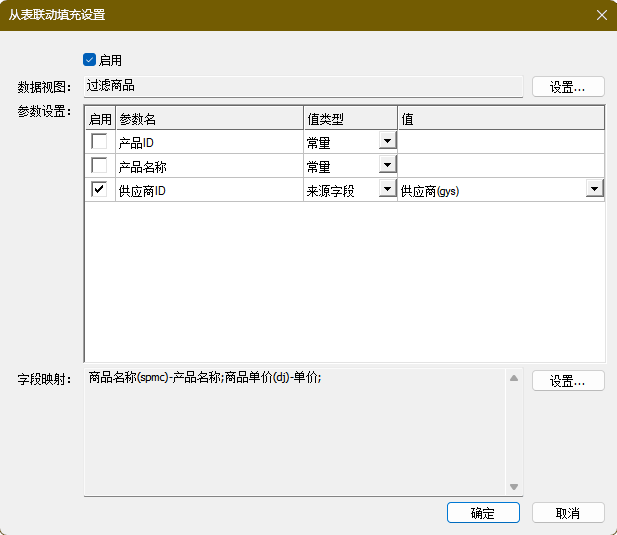Click the value cell for 产品名称

tap(501, 166)
